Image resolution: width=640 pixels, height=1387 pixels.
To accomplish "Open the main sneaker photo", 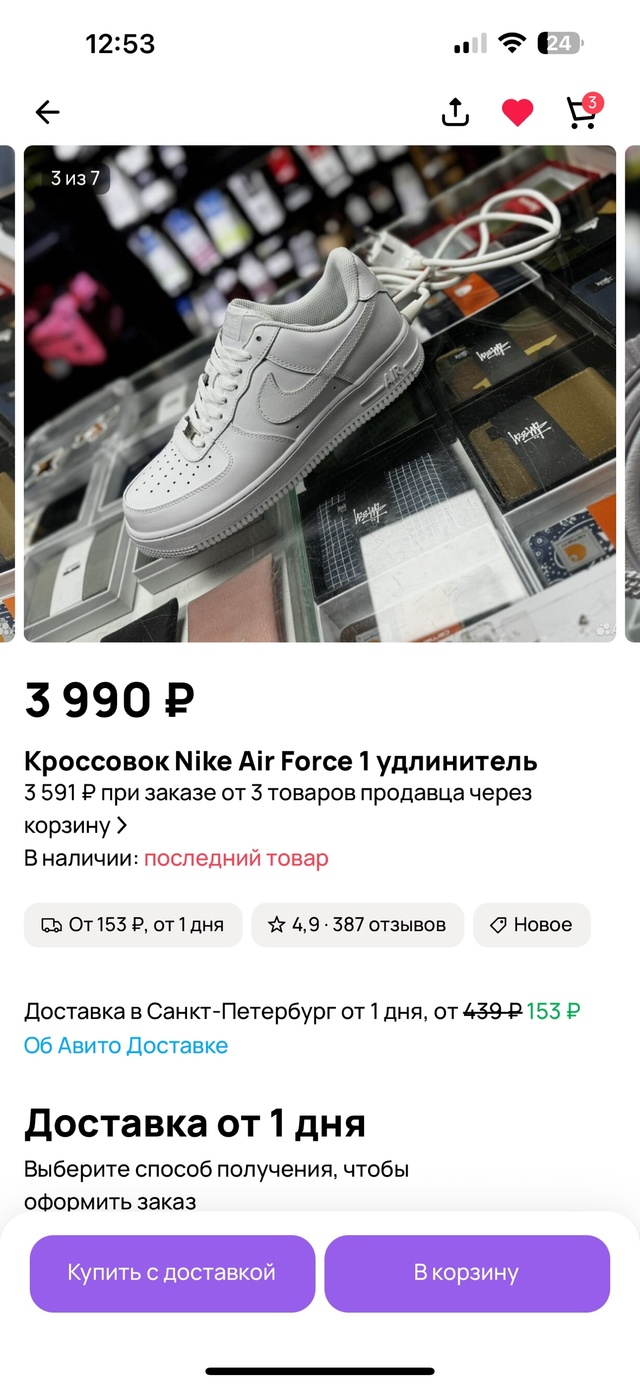I will (x=320, y=394).
